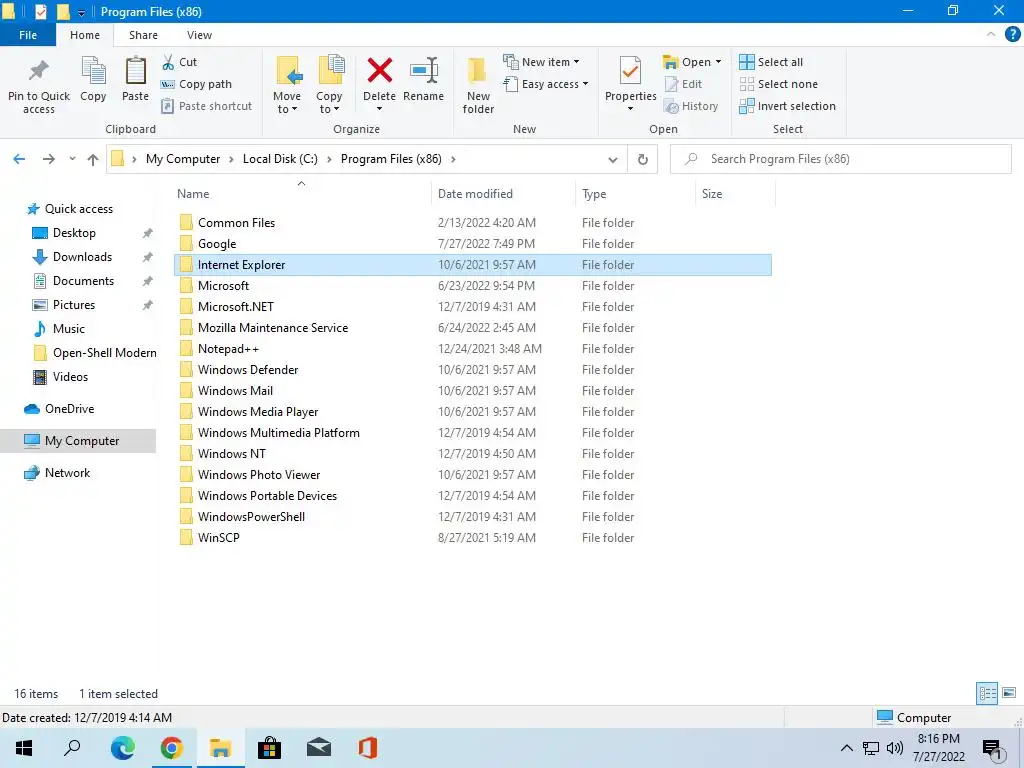The height and width of the screenshot is (768, 1024).
Task: Open Documents in navigation pane
Action: 83,281
